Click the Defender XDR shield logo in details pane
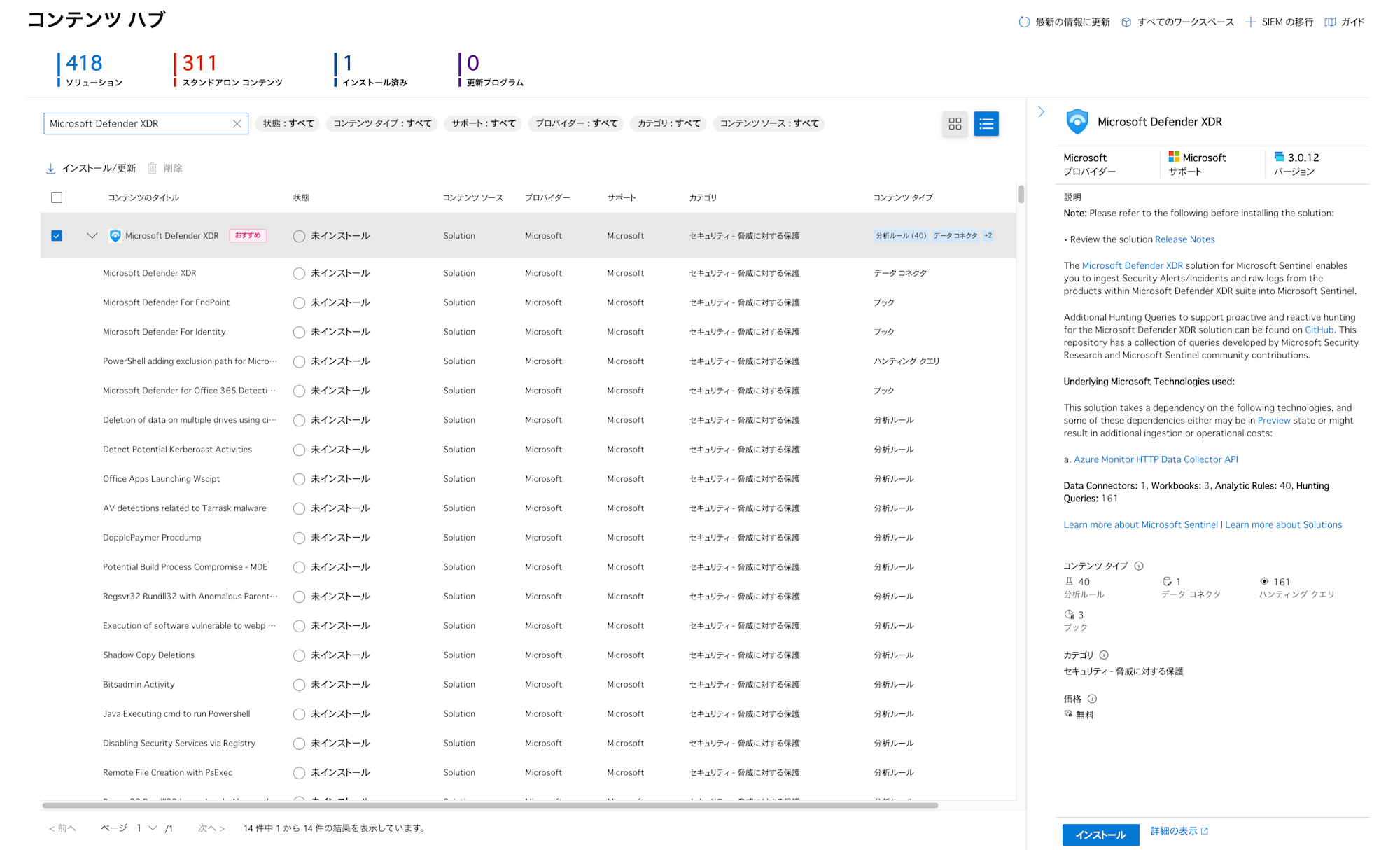Image resolution: width=1400 pixels, height=850 pixels. pos(1077,122)
